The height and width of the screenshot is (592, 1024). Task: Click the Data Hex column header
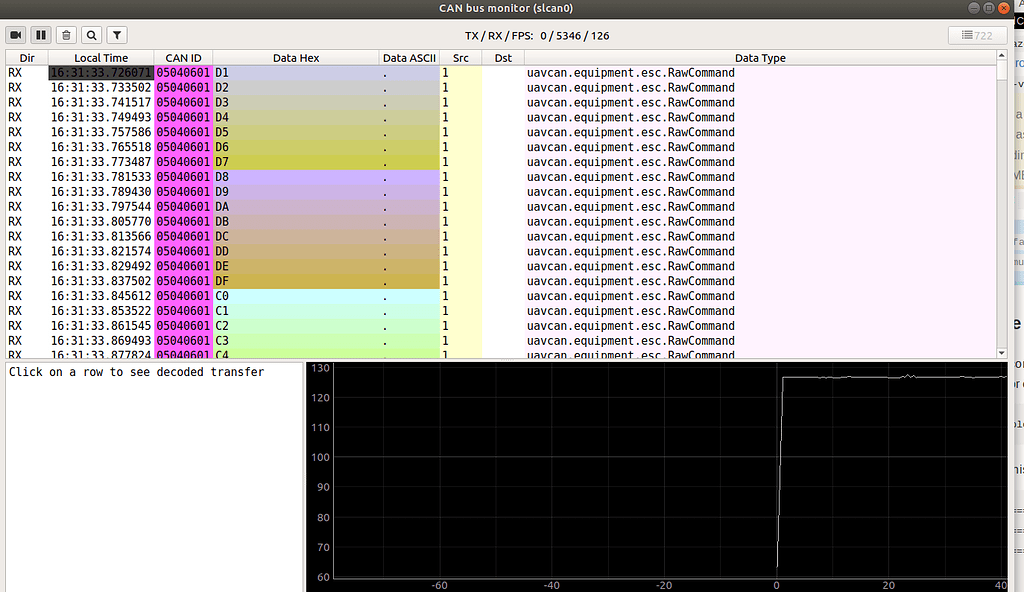pyautogui.click(x=296, y=58)
